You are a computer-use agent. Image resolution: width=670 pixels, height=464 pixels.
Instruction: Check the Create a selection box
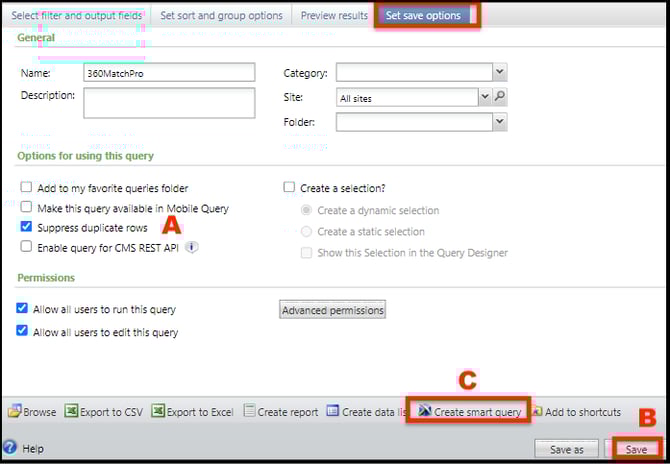tap(289, 187)
